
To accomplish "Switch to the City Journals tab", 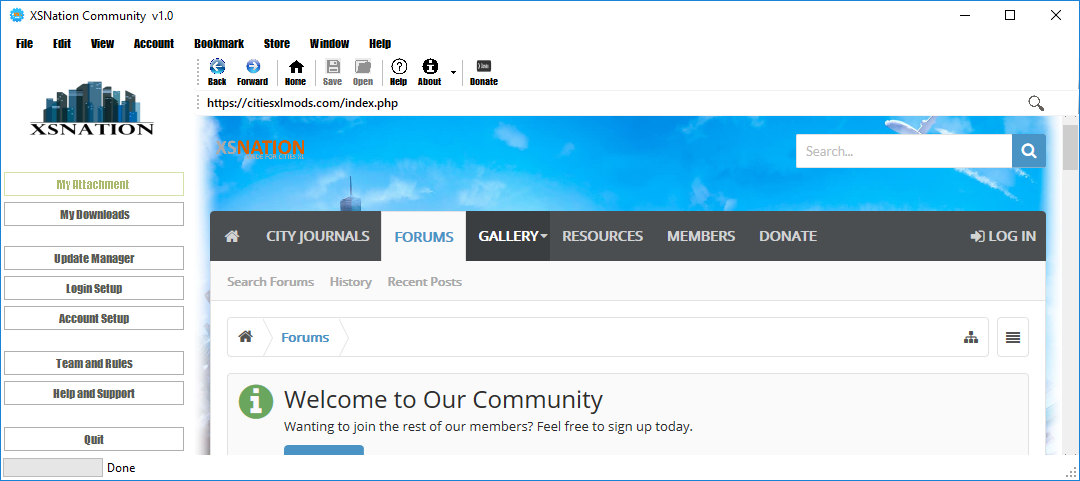I will coord(318,236).
